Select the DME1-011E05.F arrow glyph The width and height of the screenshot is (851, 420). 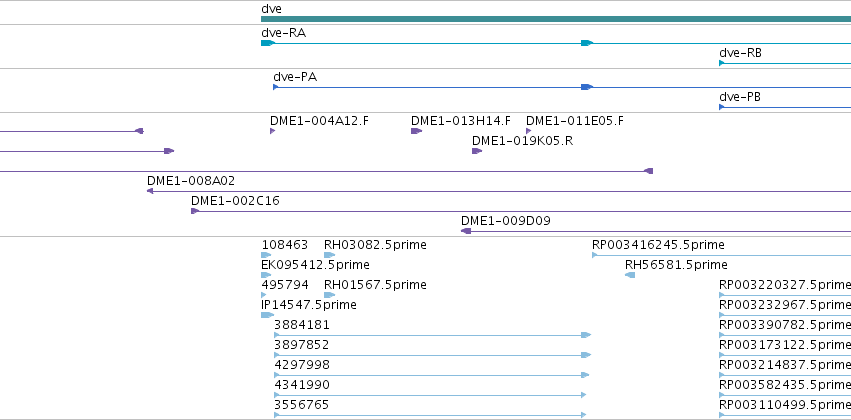coord(529,131)
